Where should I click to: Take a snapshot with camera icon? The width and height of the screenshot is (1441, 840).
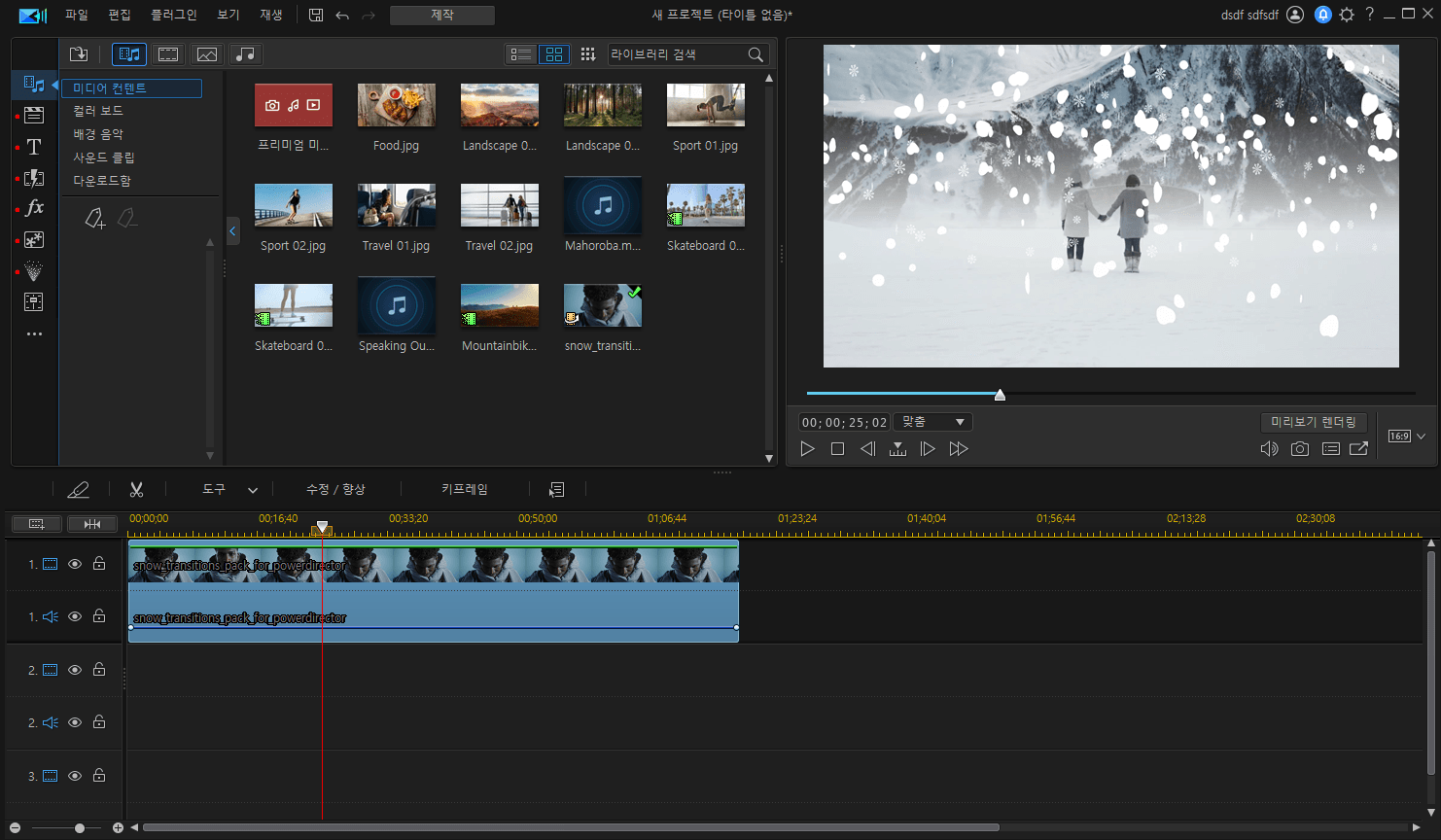click(x=1300, y=449)
